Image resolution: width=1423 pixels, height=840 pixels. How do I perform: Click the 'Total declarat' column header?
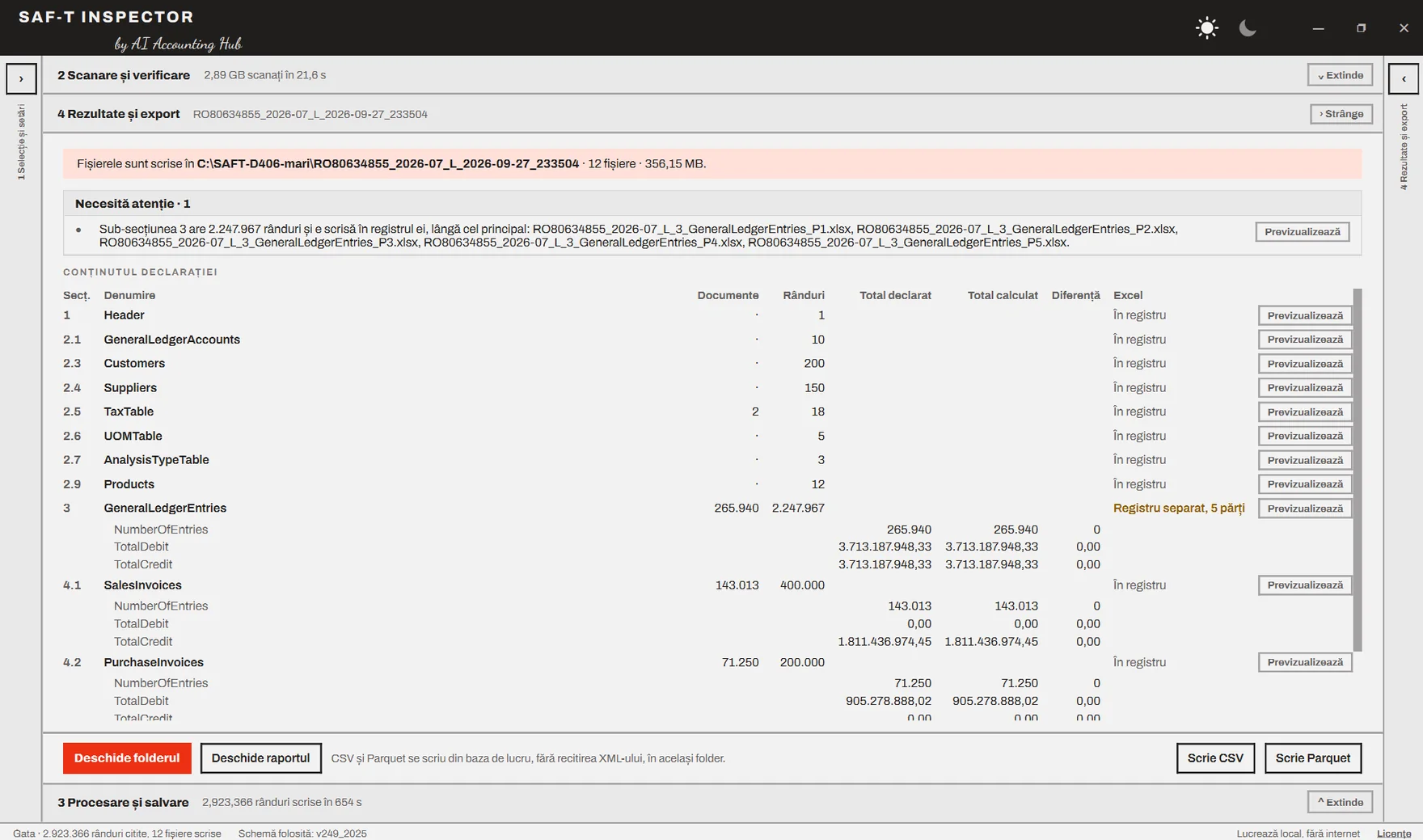(x=895, y=296)
